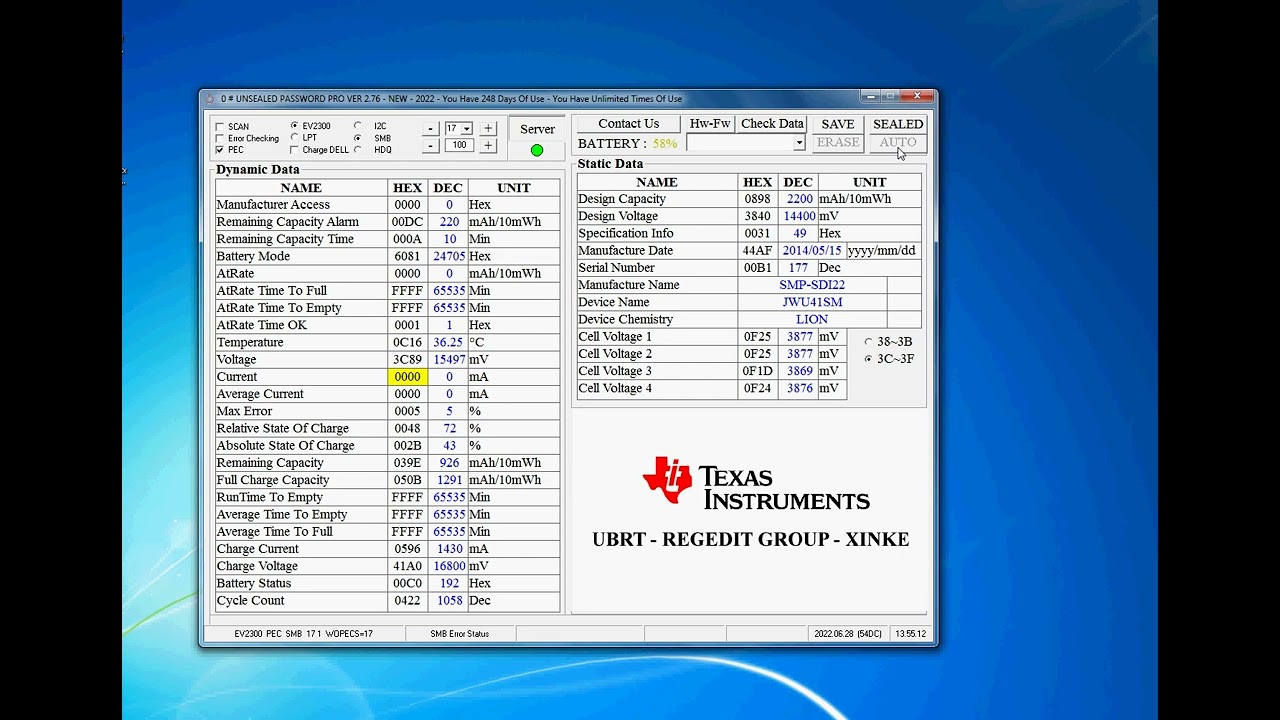Image resolution: width=1280 pixels, height=720 pixels.
Task: Select the LPT radio button
Action: click(x=294, y=138)
